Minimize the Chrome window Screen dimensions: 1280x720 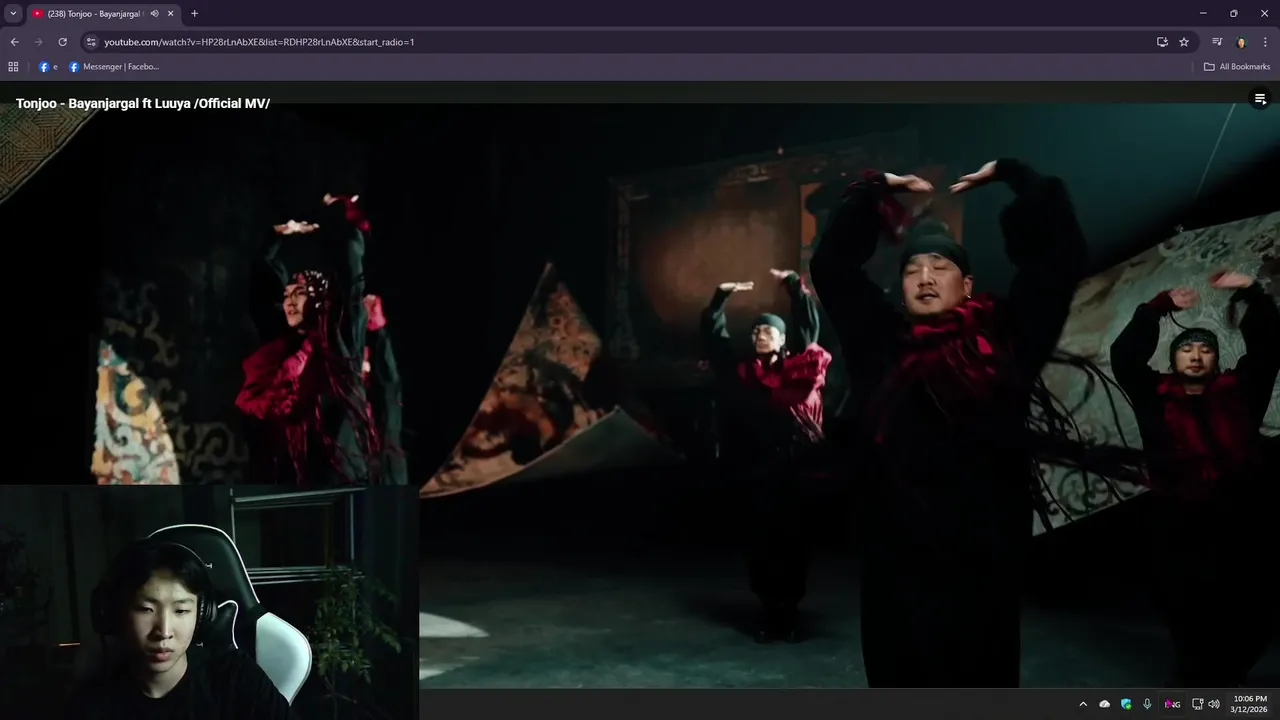coord(1203,13)
